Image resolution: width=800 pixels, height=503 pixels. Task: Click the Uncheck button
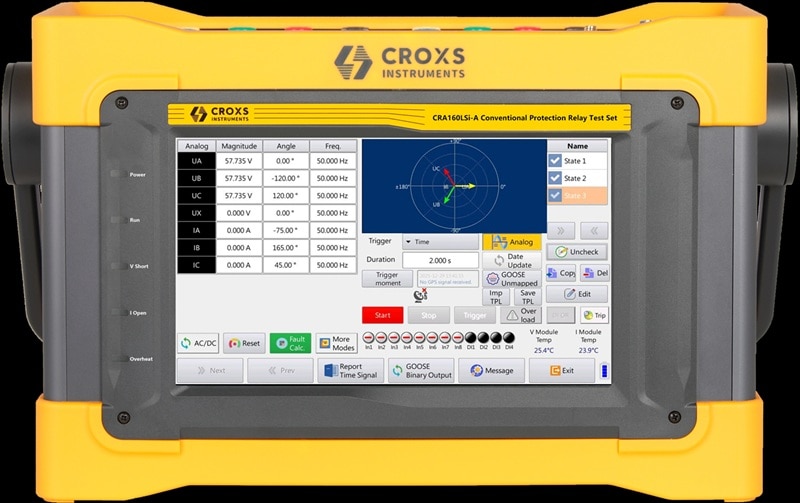tap(577, 252)
